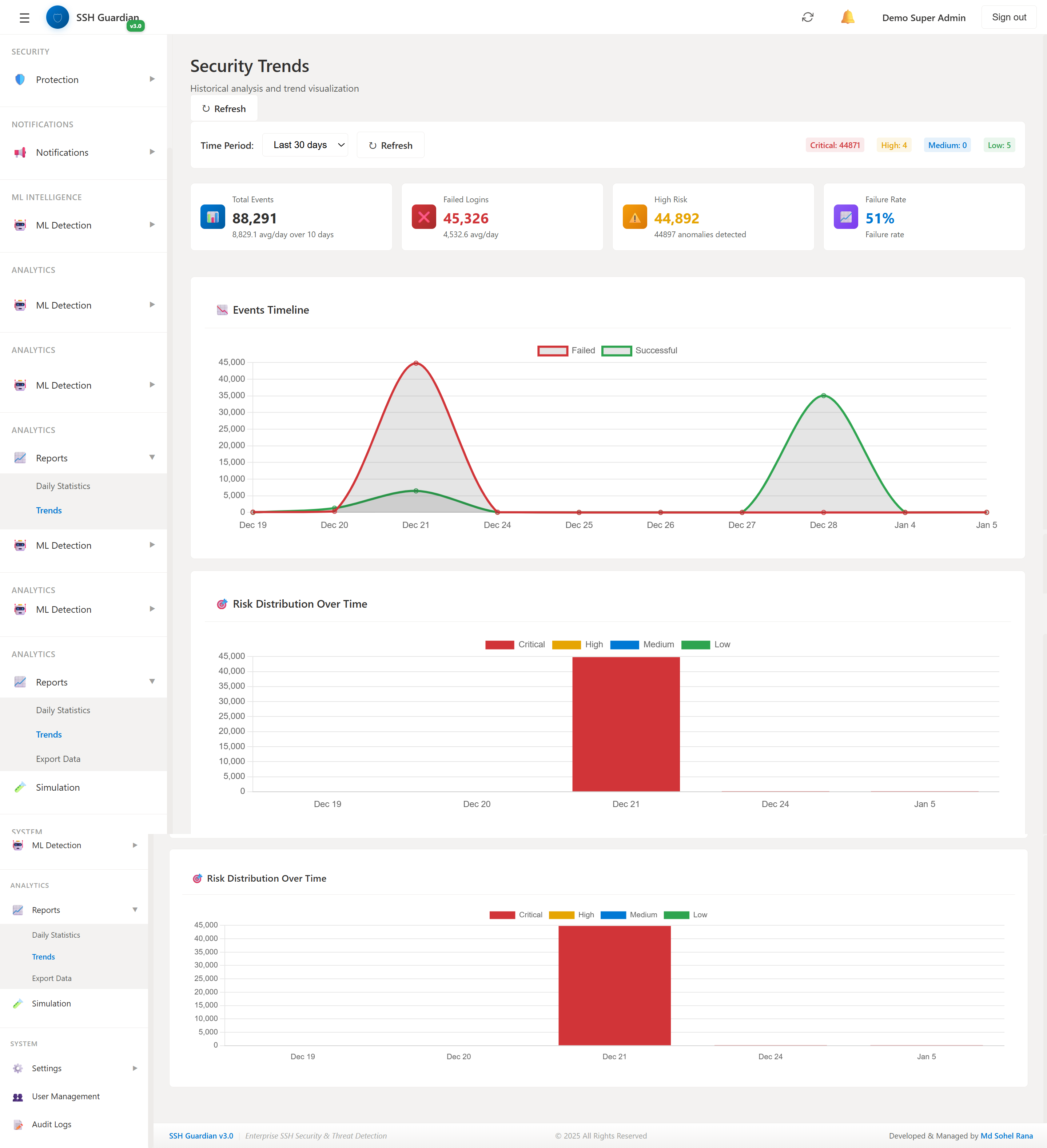Hide the Failed series in Events Timeline legend
Image resolution: width=1047 pixels, height=1148 pixels.
point(565,350)
